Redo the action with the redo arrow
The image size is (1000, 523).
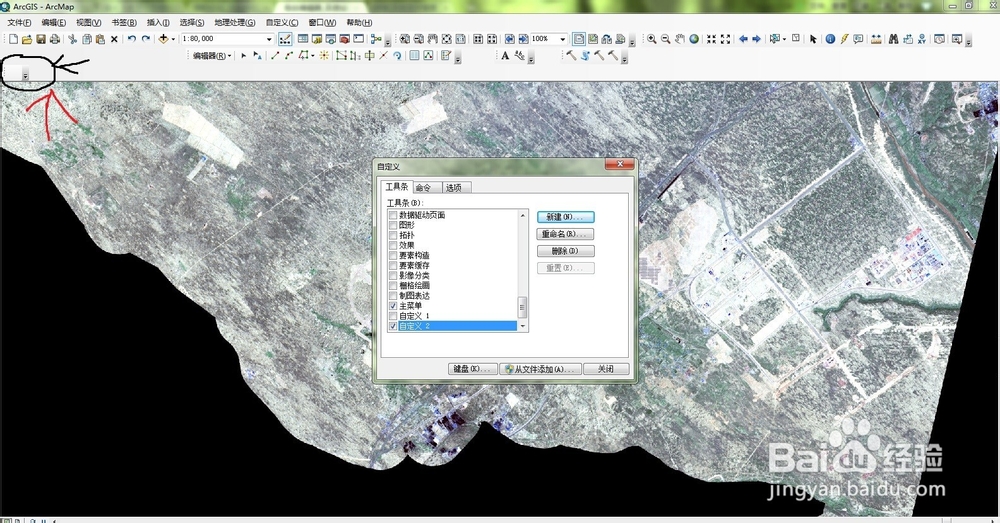[145, 39]
